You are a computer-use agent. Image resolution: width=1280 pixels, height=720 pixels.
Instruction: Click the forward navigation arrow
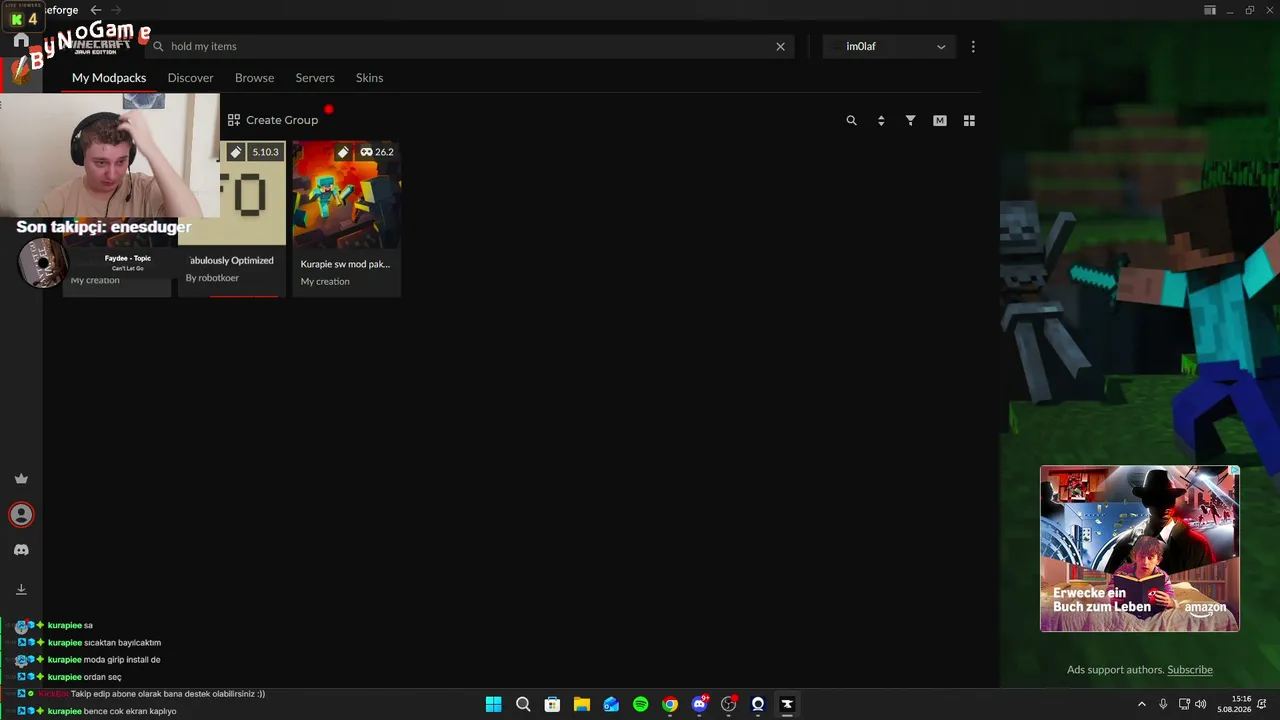(x=116, y=10)
